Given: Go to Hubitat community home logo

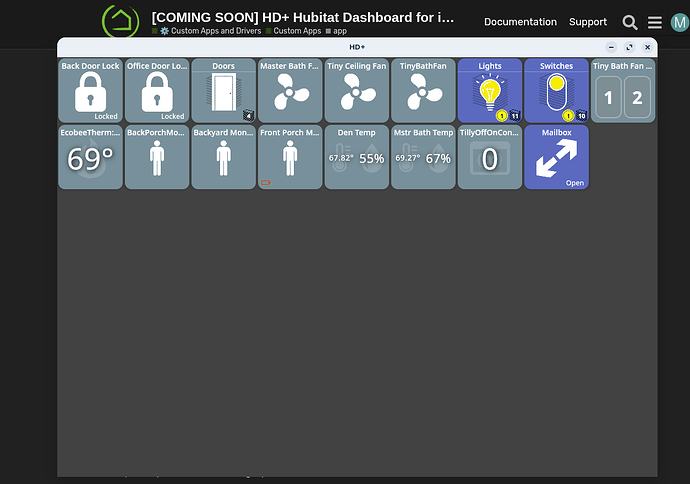Looking at the screenshot, I should coord(121,21).
